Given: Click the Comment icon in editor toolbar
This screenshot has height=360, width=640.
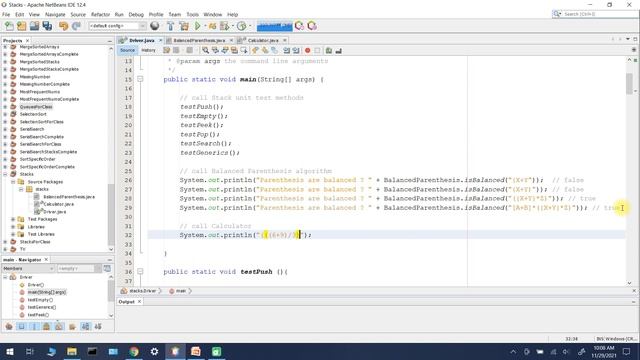Looking at the screenshot, I should pyautogui.click(x=329, y=50).
